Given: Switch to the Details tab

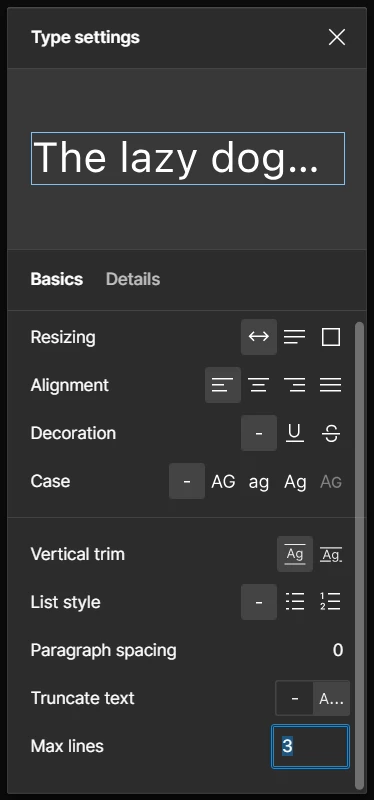Looking at the screenshot, I should coord(133,279).
